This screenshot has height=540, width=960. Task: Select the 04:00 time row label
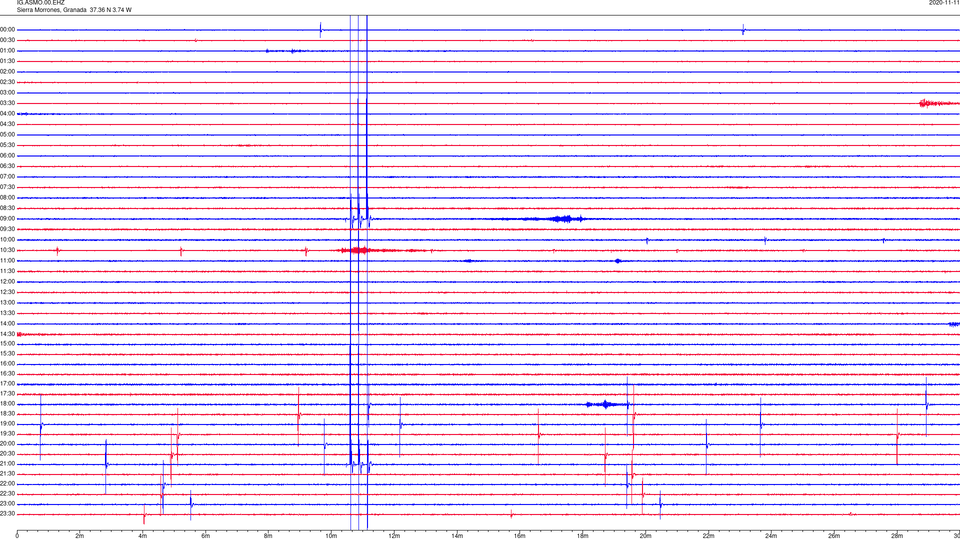(x=8, y=113)
